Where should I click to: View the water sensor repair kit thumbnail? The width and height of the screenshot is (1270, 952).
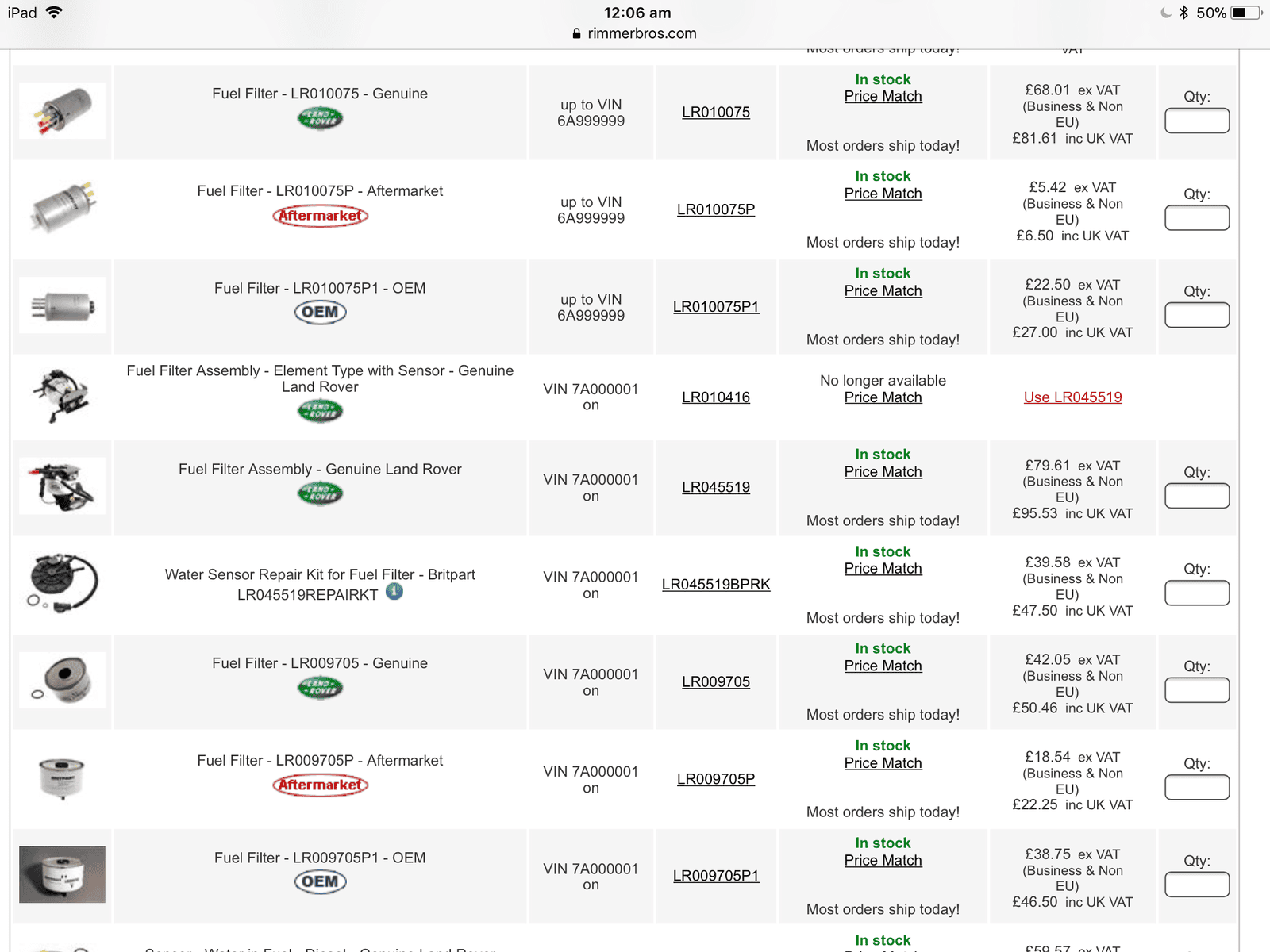[62, 583]
